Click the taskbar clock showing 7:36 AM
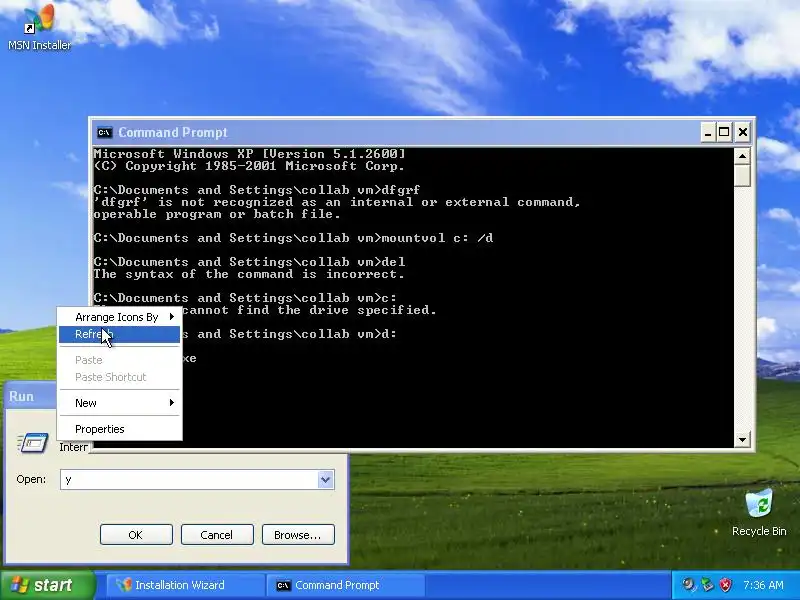800x600 pixels. coord(763,585)
